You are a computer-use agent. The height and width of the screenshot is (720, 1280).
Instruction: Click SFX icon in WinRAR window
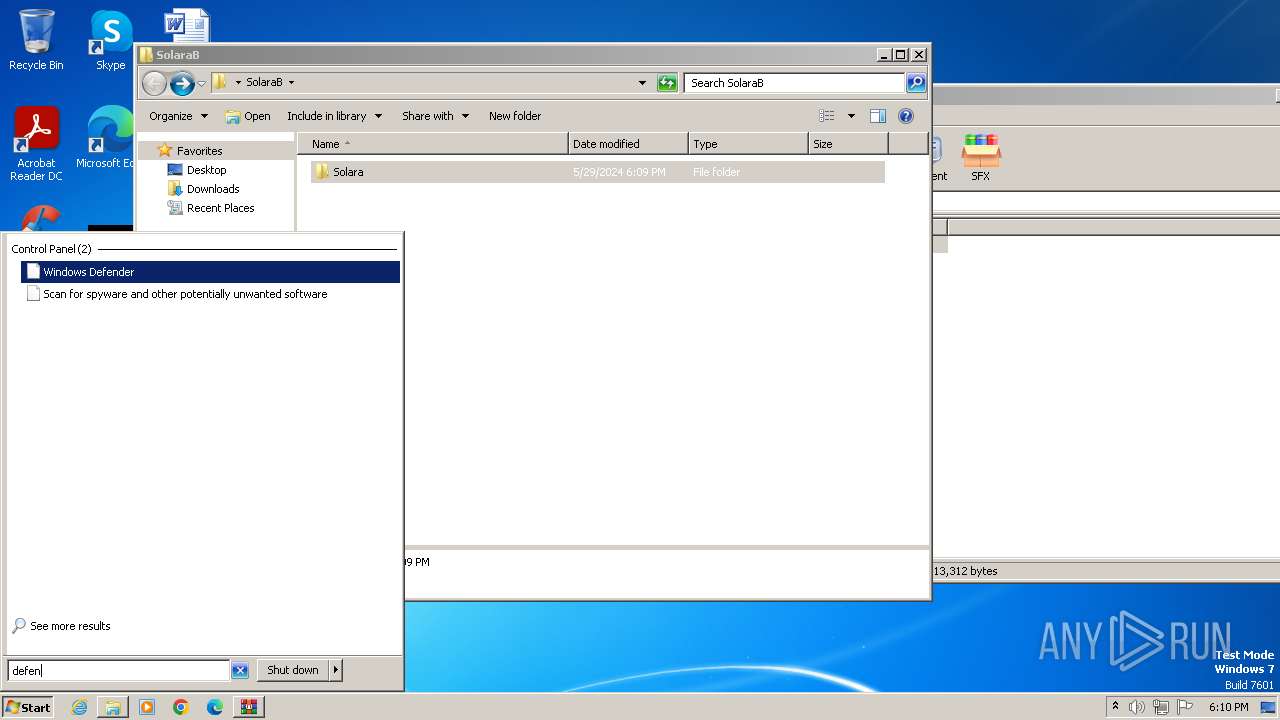[x=980, y=158]
